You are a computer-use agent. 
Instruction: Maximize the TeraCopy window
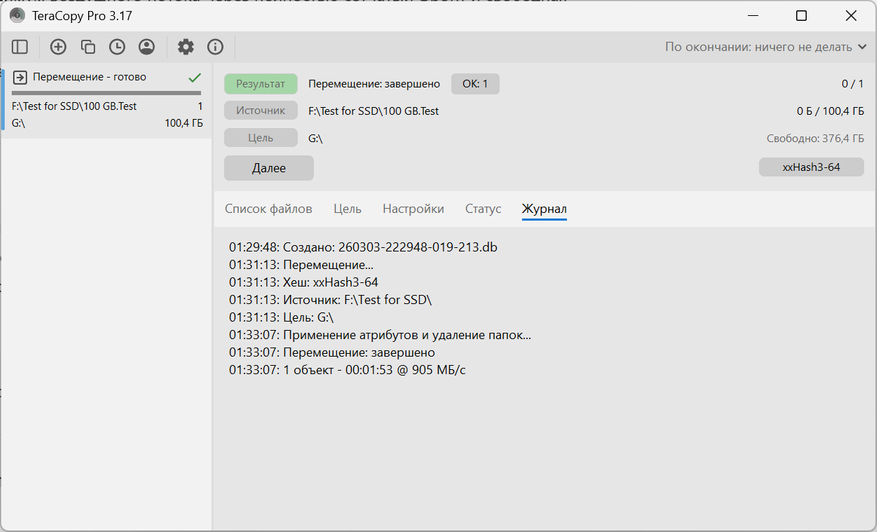[x=801, y=16]
